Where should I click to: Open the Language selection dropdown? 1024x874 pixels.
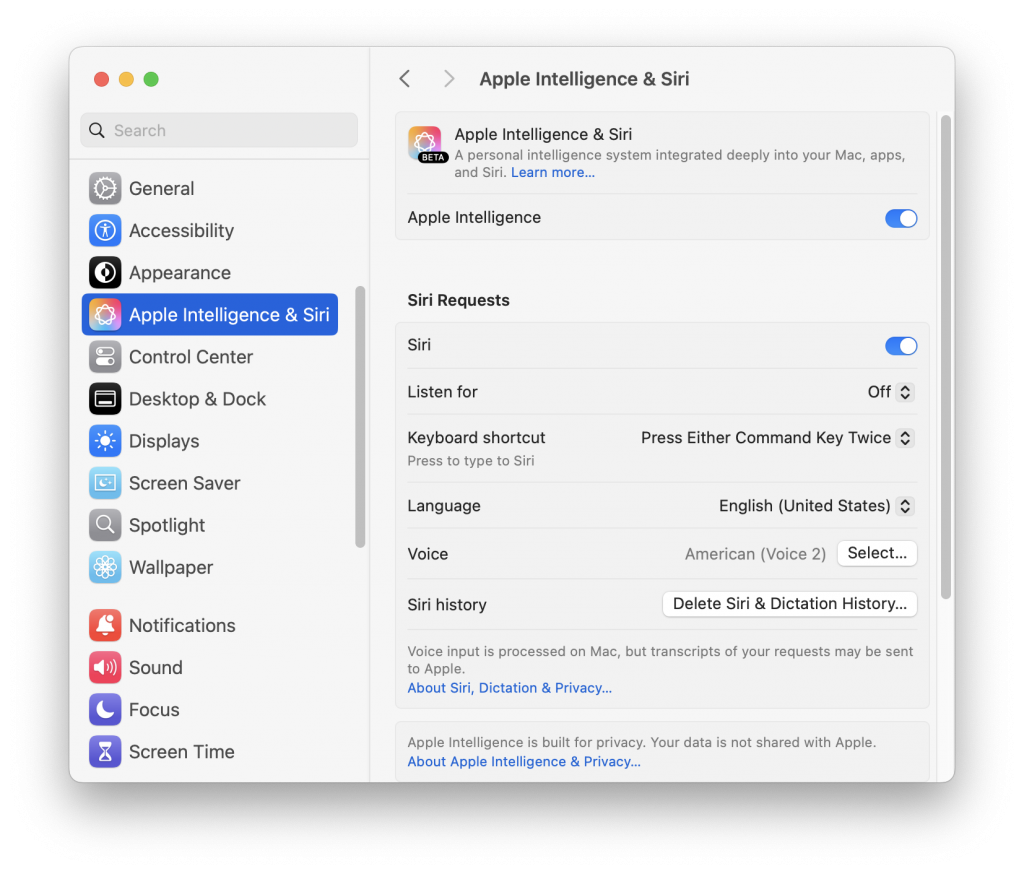point(815,506)
